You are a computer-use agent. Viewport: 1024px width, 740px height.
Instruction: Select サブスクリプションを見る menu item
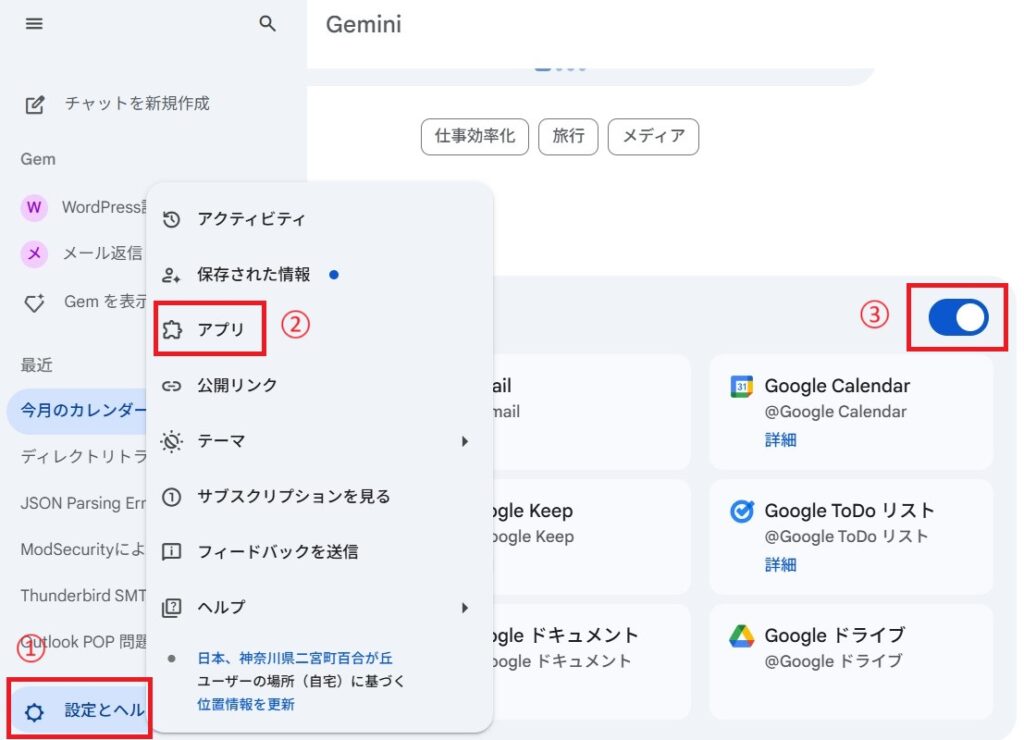320,497
